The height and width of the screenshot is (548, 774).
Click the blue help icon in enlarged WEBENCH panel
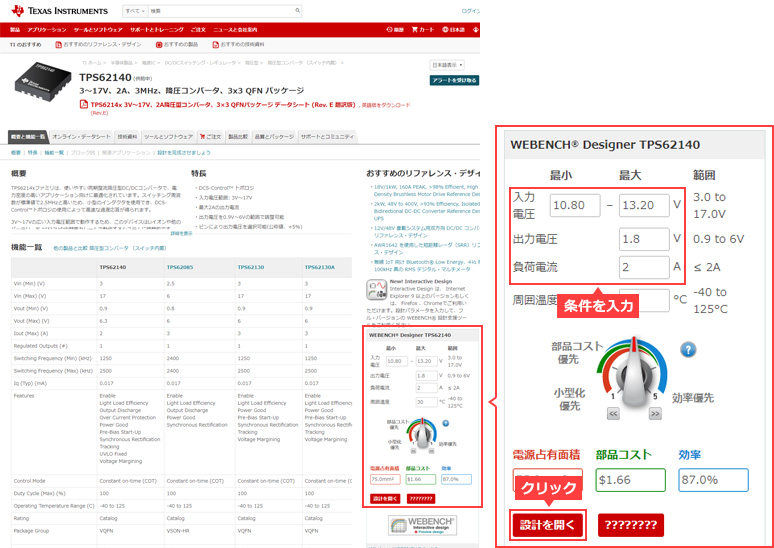[x=688, y=350]
